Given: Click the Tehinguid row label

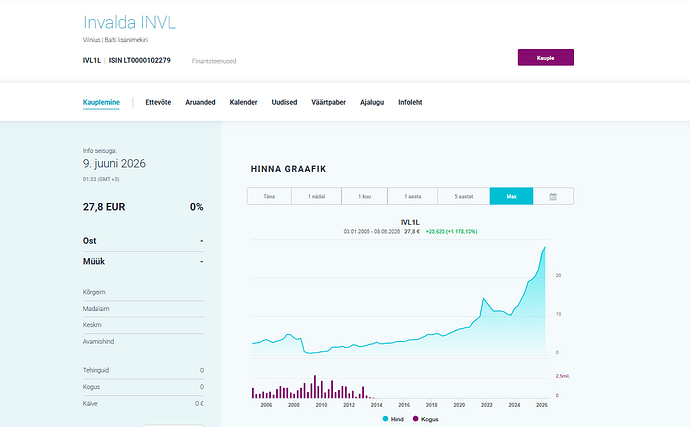Looking at the screenshot, I should click(96, 370).
